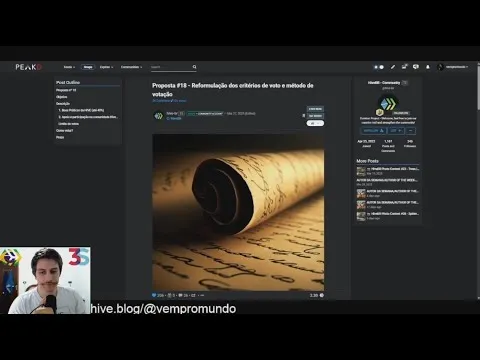Click the reblog icon below the post
This screenshot has width=480, height=360.
point(193,295)
